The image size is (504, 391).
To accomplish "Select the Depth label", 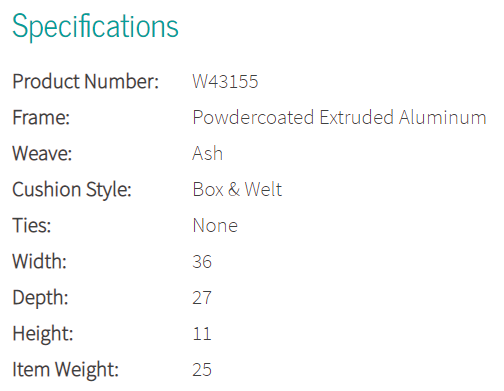I will 40,298.
